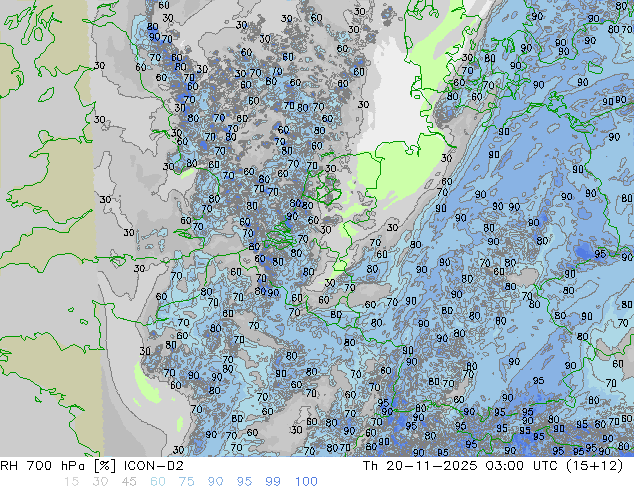Click the legend value 15

71,482
